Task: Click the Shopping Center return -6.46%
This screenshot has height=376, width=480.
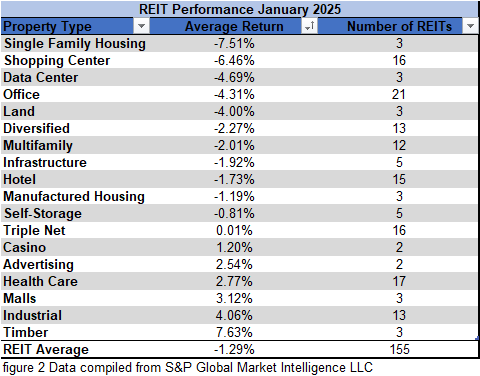Action: pyautogui.click(x=234, y=61)
